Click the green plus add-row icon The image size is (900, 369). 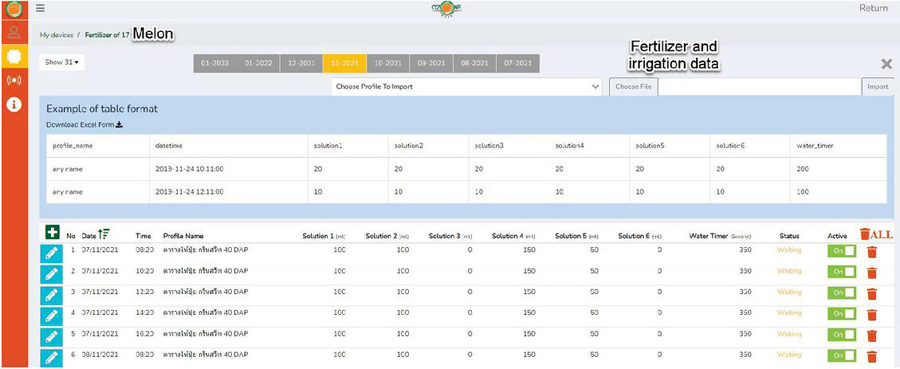52,232
